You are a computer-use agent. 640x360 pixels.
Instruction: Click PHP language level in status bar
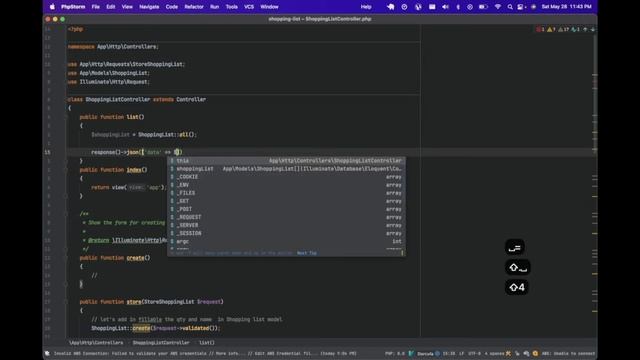tap(394, 353)
